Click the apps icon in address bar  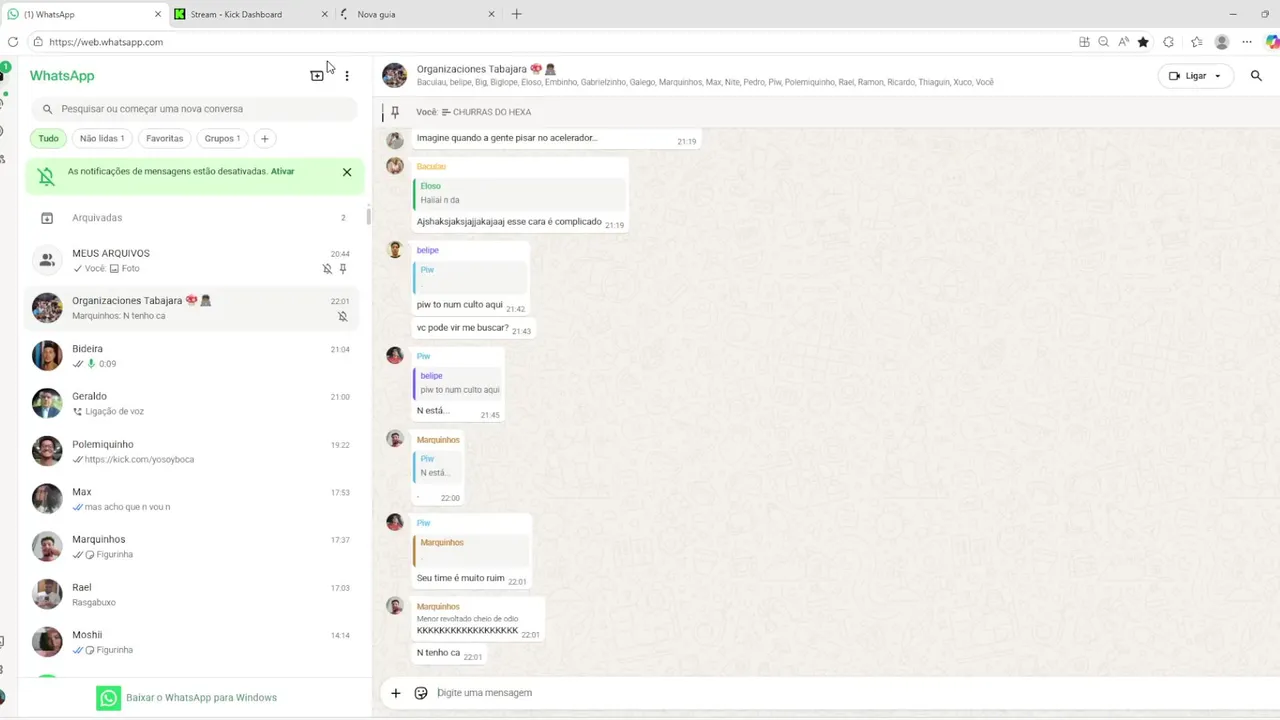point(1084,42)
